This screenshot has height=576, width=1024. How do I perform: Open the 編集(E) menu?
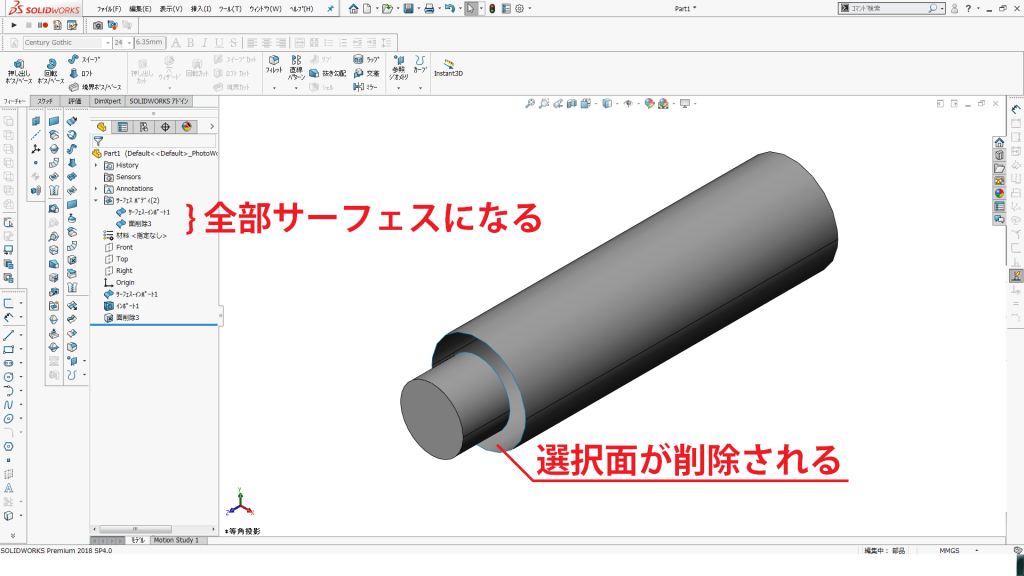pos(140,9)
